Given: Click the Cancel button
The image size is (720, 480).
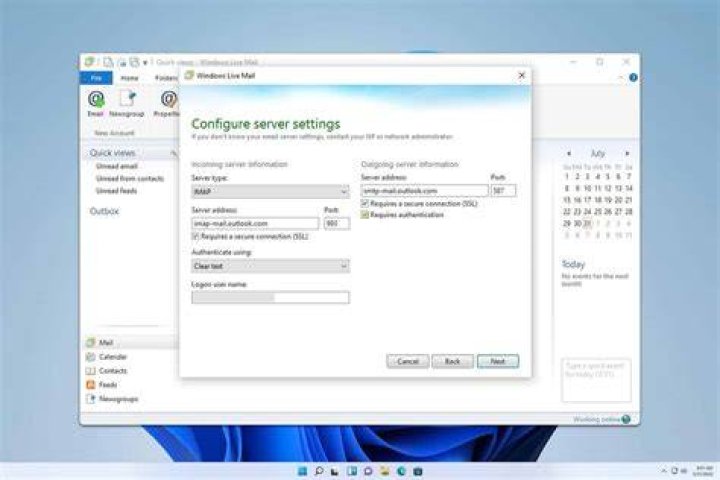Looking at the screenshot, I should click(x=408, y=361).
